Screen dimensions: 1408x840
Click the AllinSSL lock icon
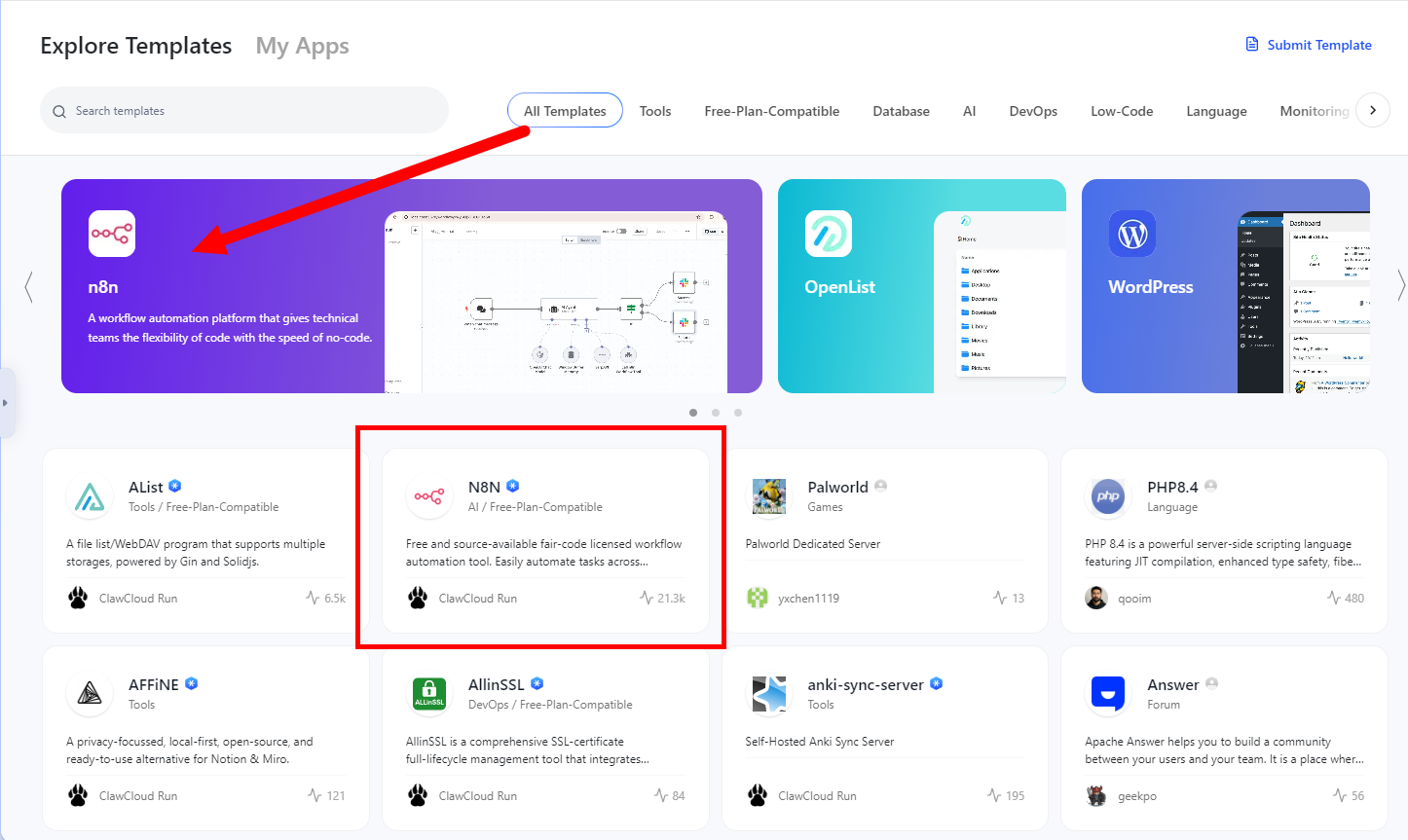[429, 694]
